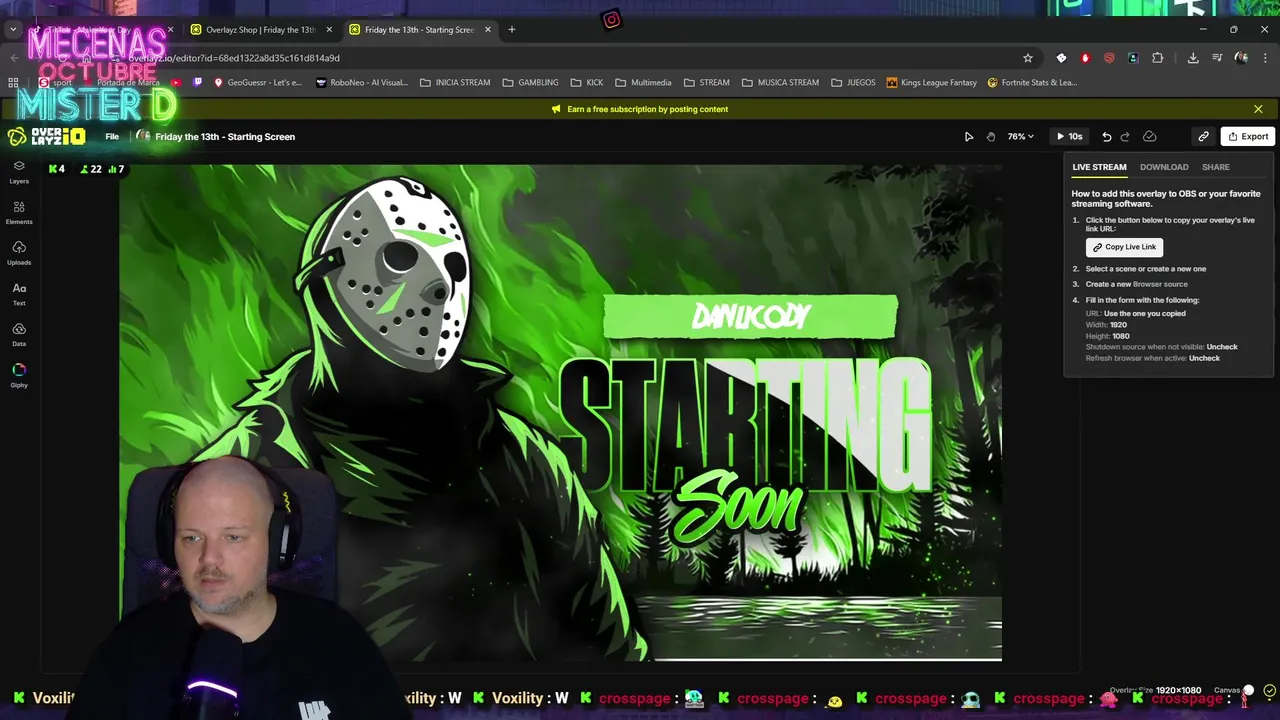Close the Overlayz Shop browser tab
The height and width of the screenshot is (720, 1280).
329,30
